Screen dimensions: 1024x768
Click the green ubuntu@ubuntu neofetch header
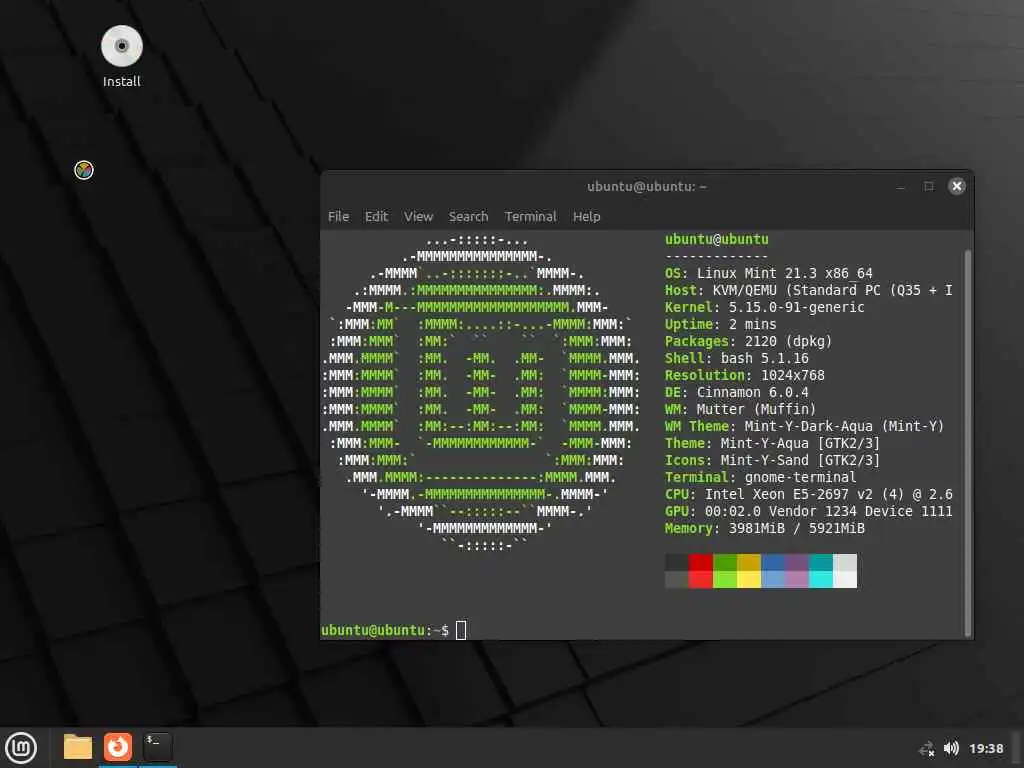click(717, 239)
